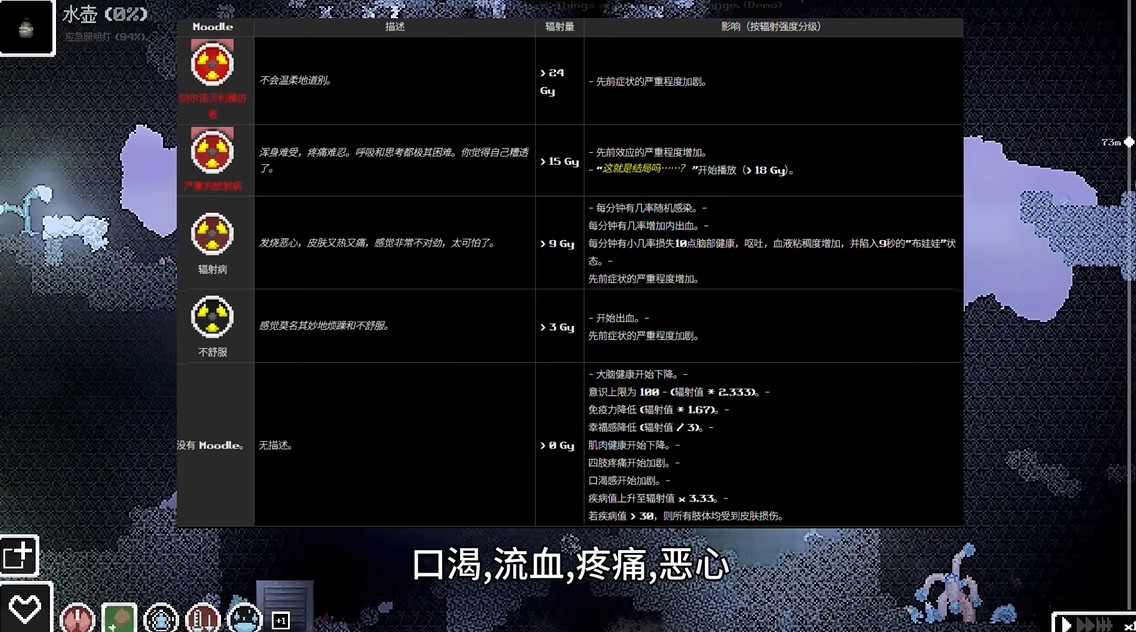Click the blue sweating face moodle
This screenshot has height=632, width=1136.
click(x=245, y=618)
